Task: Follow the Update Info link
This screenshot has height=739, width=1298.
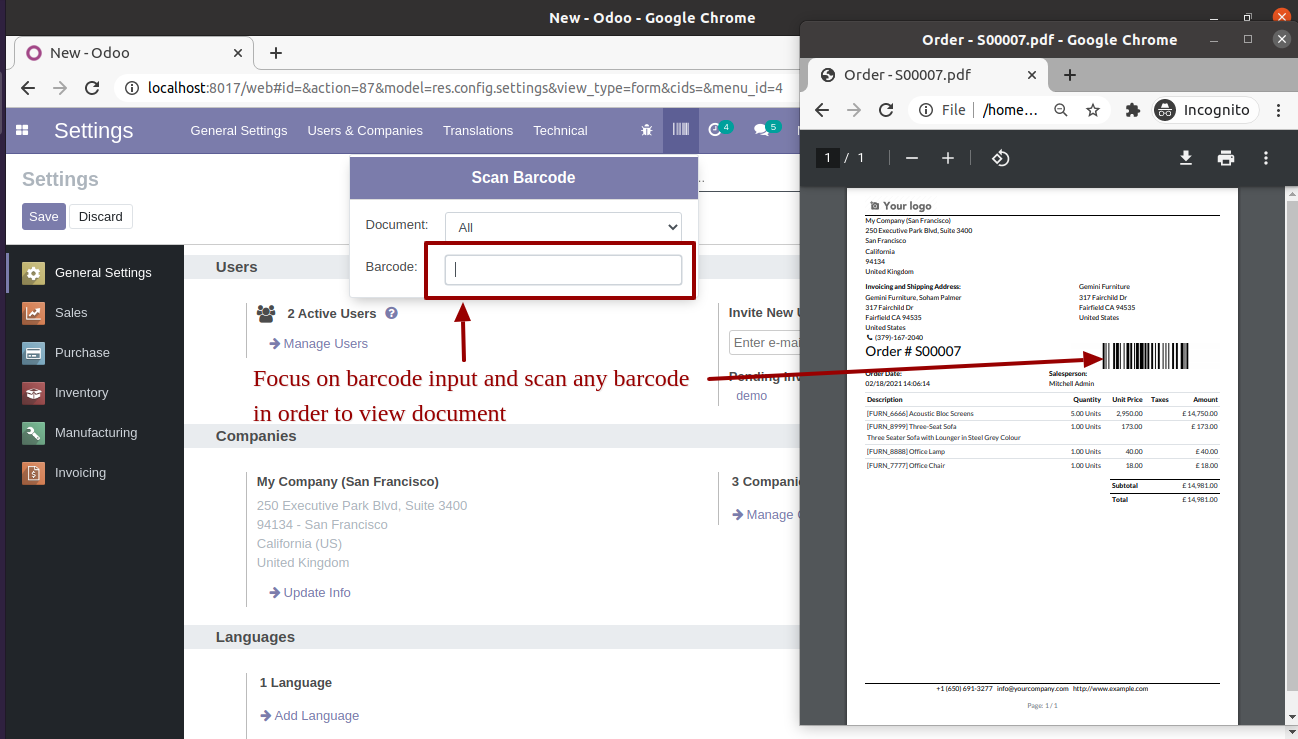Action: tap(310, 593)
